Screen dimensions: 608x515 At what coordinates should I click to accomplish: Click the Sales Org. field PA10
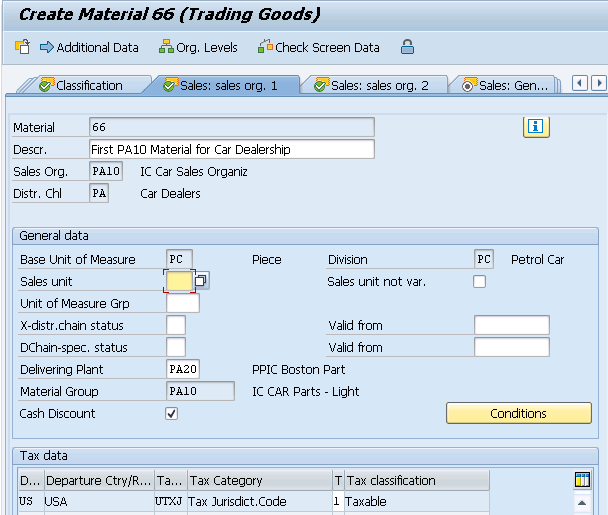click(x=106, y=171)
